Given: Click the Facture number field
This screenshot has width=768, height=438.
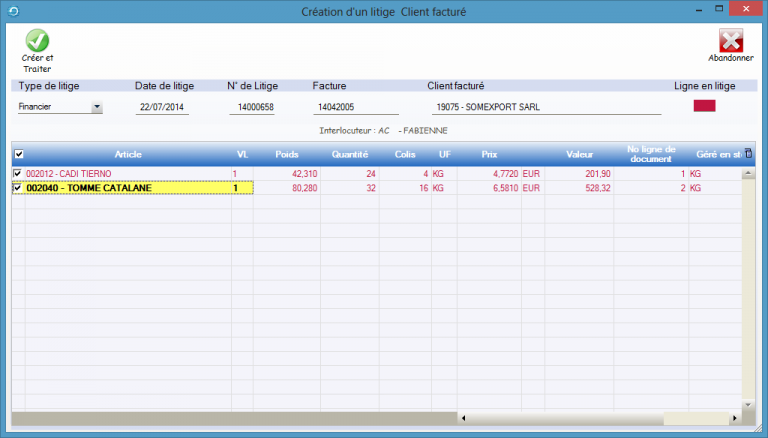Looking at the screenshot, I should coord(354,107).
